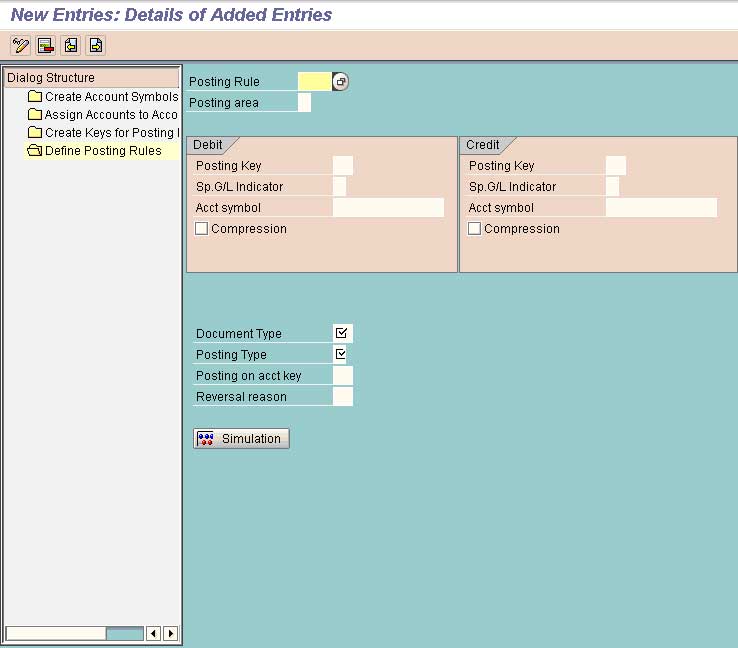Go to the previous entry using toolbar icon
The width and height of the screenshot is (738, 648).
[x=70, y=45]
